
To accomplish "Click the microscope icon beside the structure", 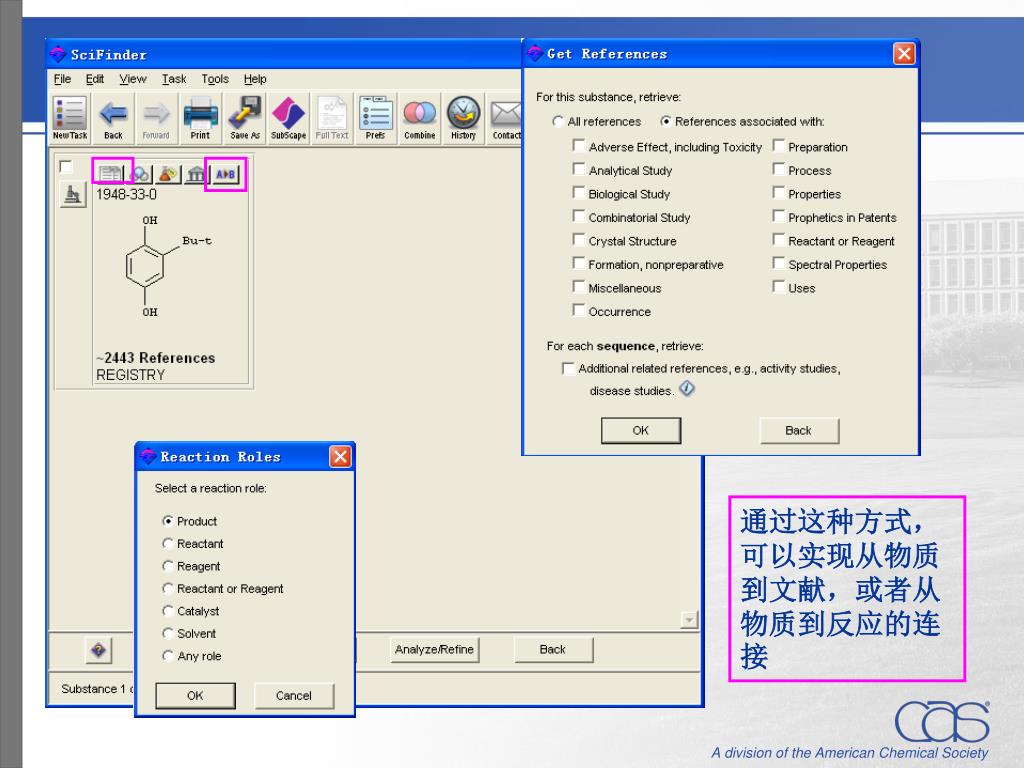I will [x=73, y=195].
